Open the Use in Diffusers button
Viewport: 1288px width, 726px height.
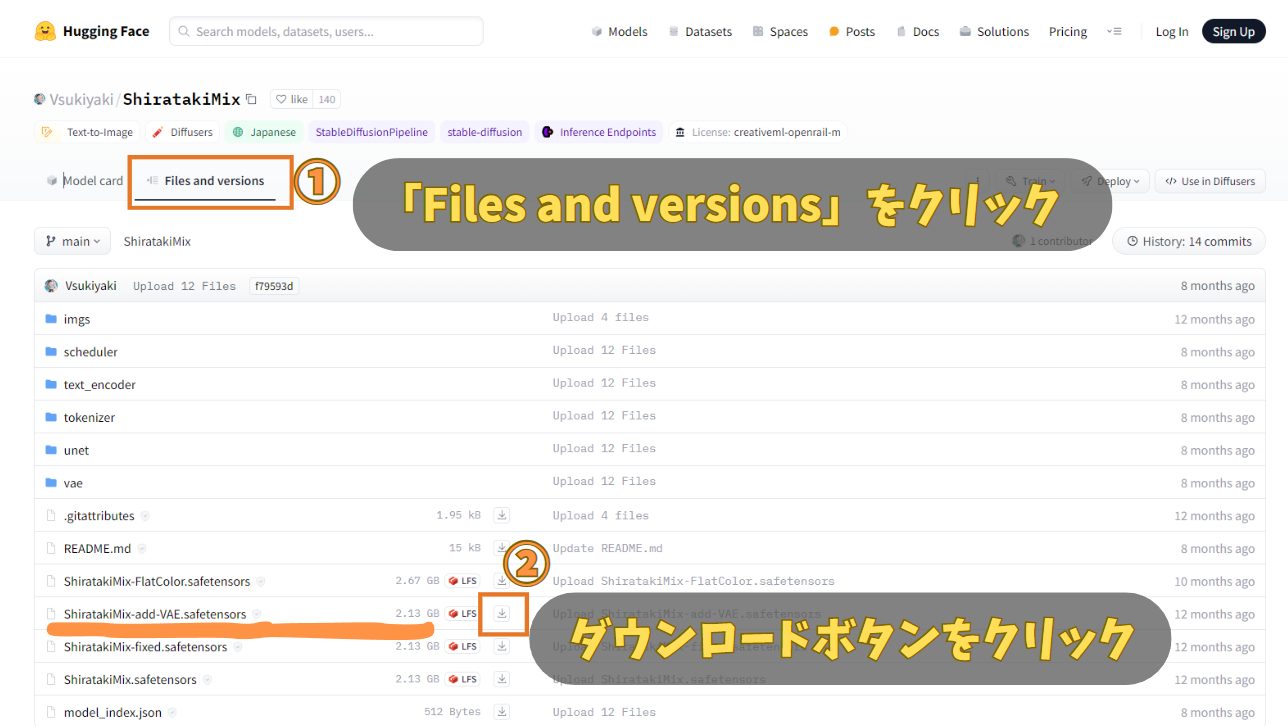point(1210,181)
